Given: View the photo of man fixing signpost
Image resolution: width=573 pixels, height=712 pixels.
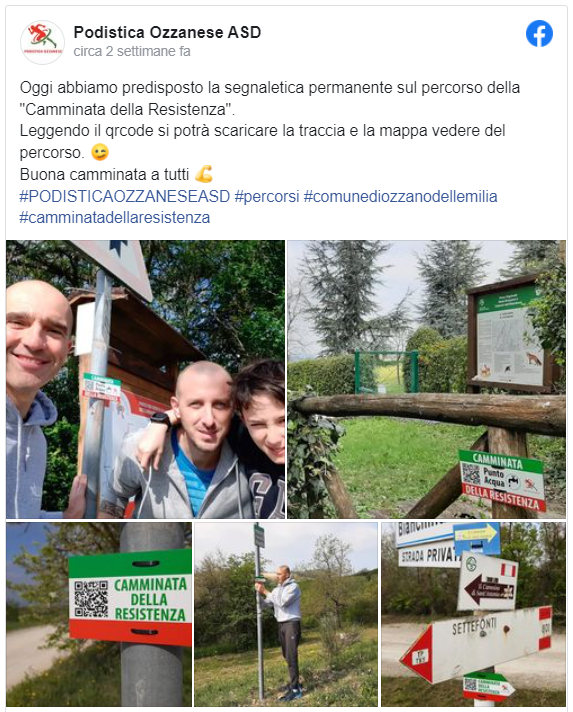Looking at the screenshot, I should [x=286, y=614].
